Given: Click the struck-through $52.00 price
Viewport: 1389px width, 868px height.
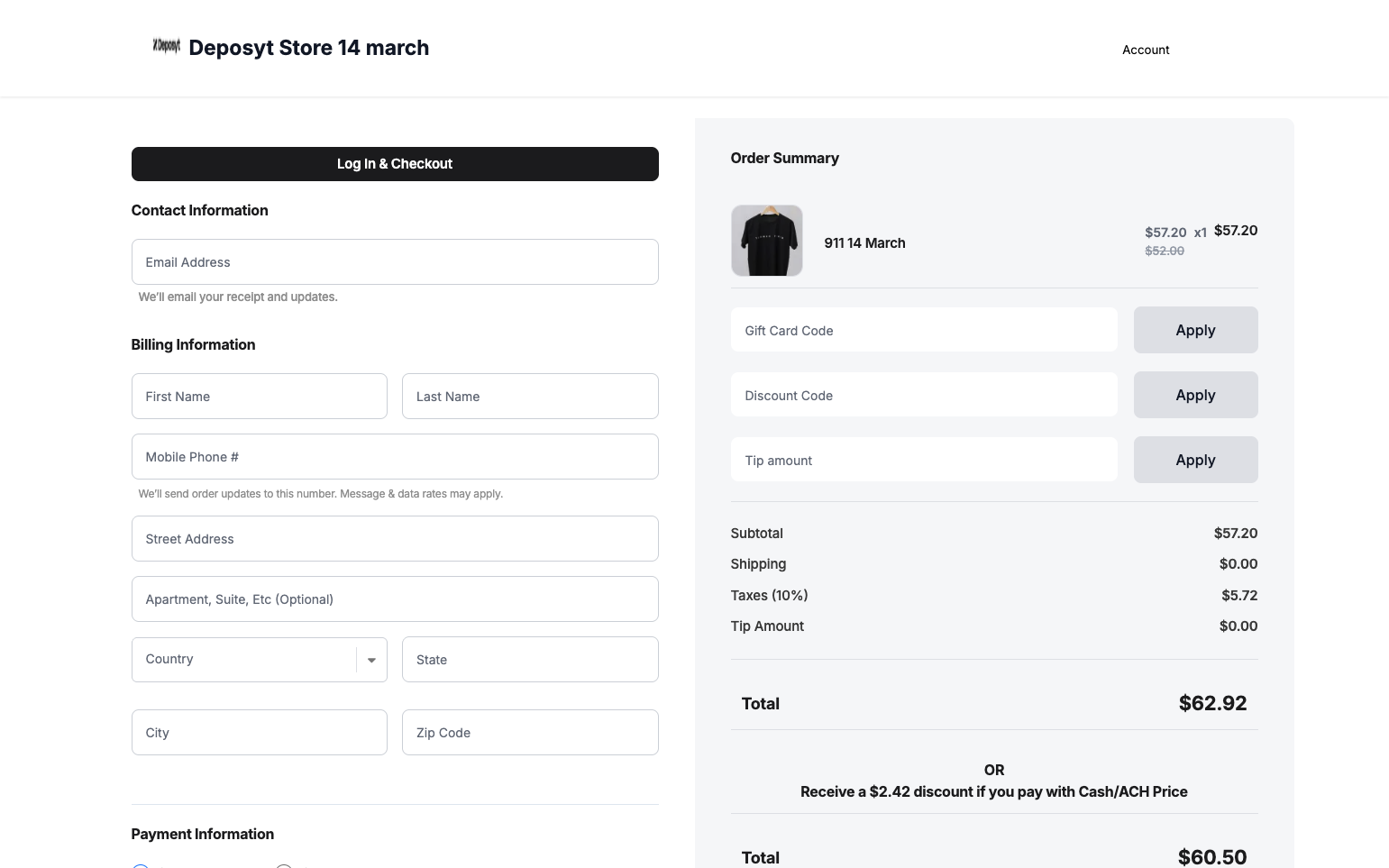Looking at the screenshot, I should (x=1165, y=251).
